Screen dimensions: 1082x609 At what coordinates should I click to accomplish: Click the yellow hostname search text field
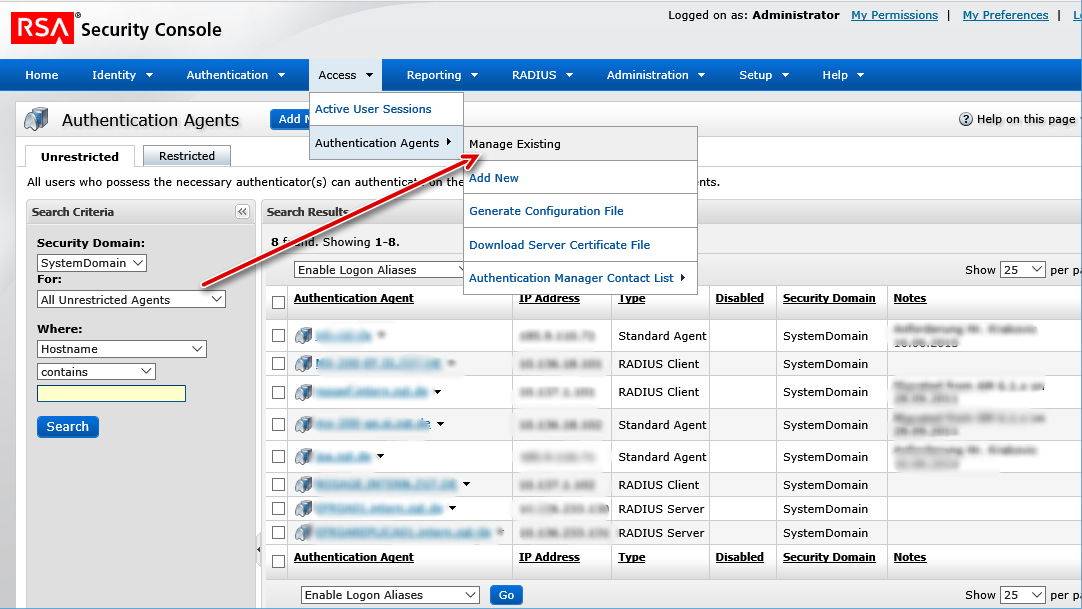point(111,394)
